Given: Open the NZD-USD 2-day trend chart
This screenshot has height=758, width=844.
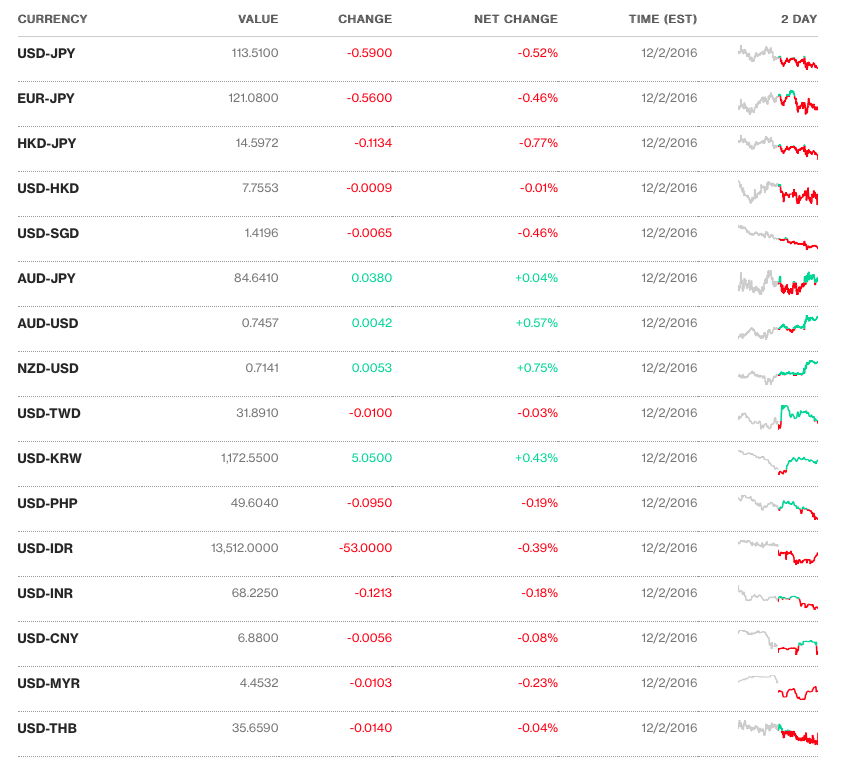Looking at the screenshot, I should 778,370.
